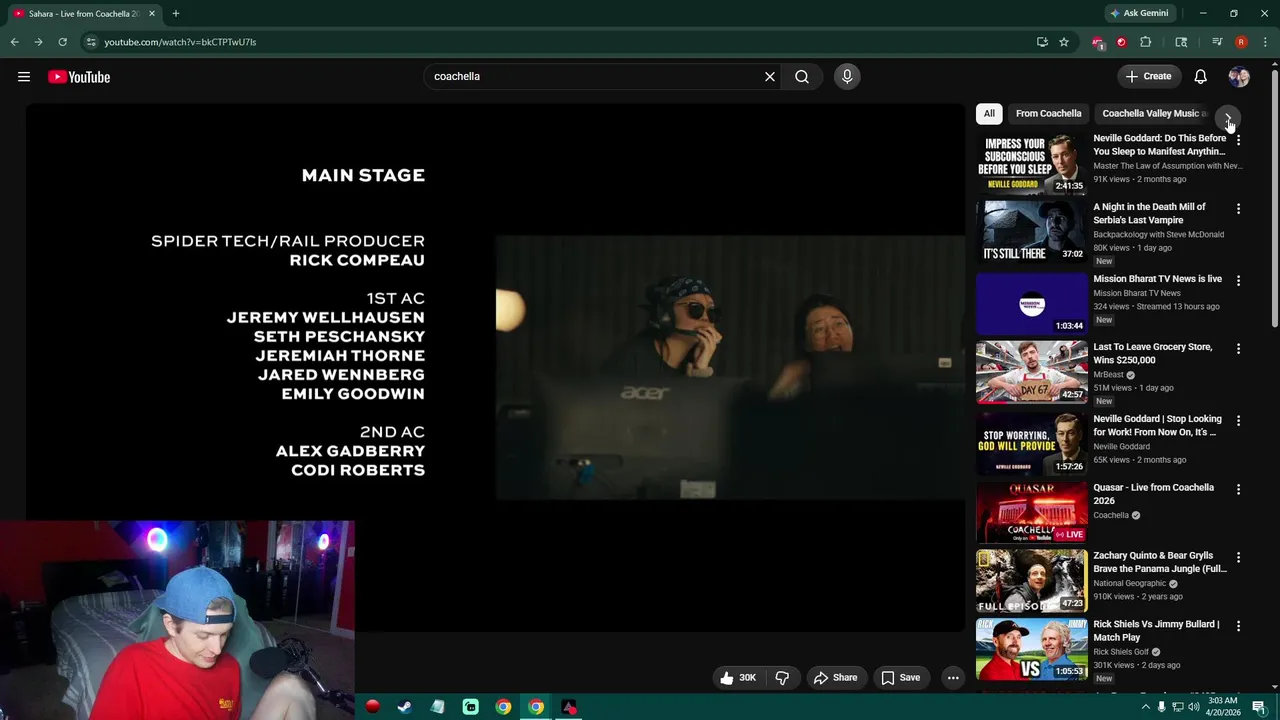This screenshot has height=720, width=1280.
Task: Submit search with magnifying glass button
Action: (802, 77)
